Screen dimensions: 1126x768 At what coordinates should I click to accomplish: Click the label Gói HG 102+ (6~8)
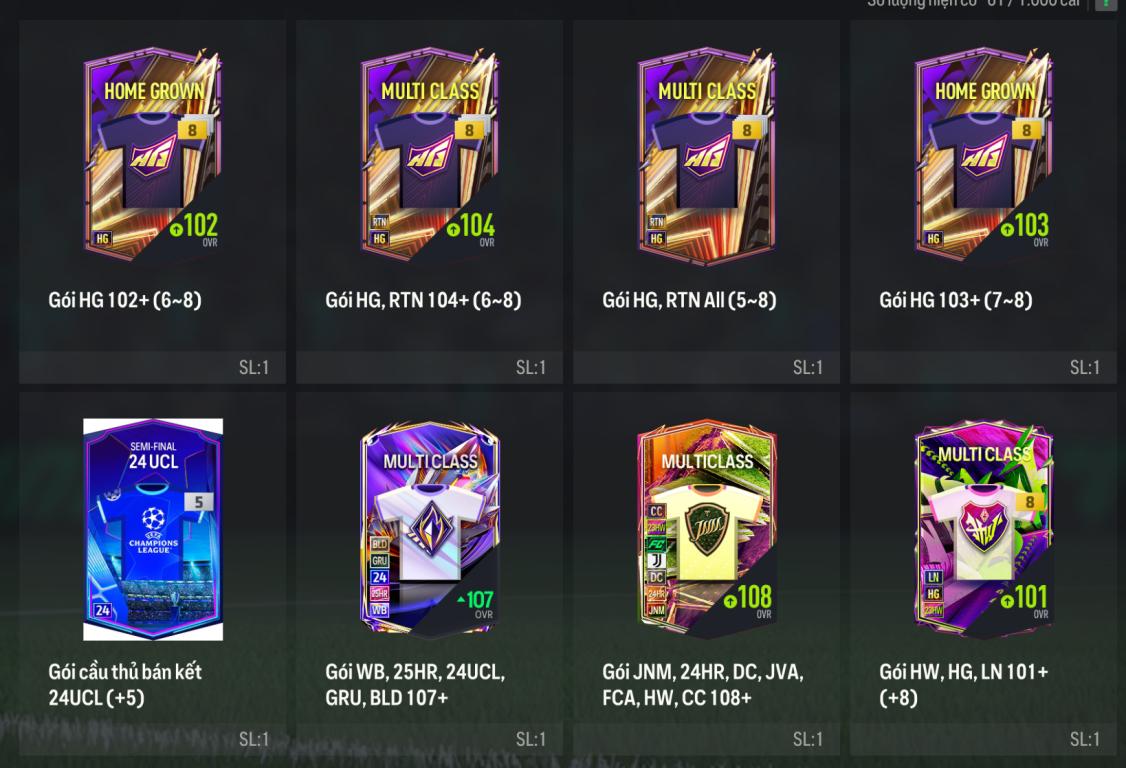click(x=125, y=300)
